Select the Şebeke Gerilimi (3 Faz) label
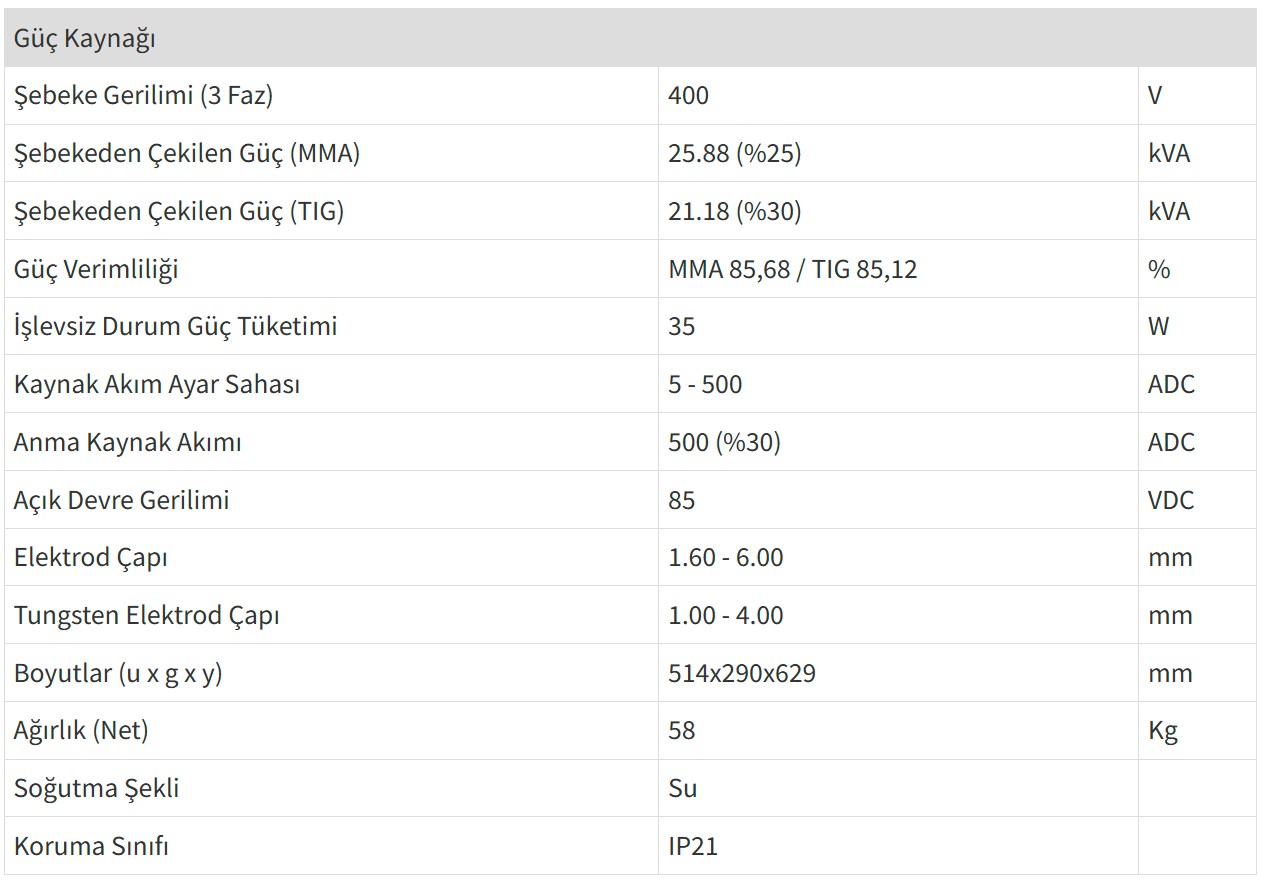Image resolution: width=1264 pixels, height=880 pixels. coord(143,96)
